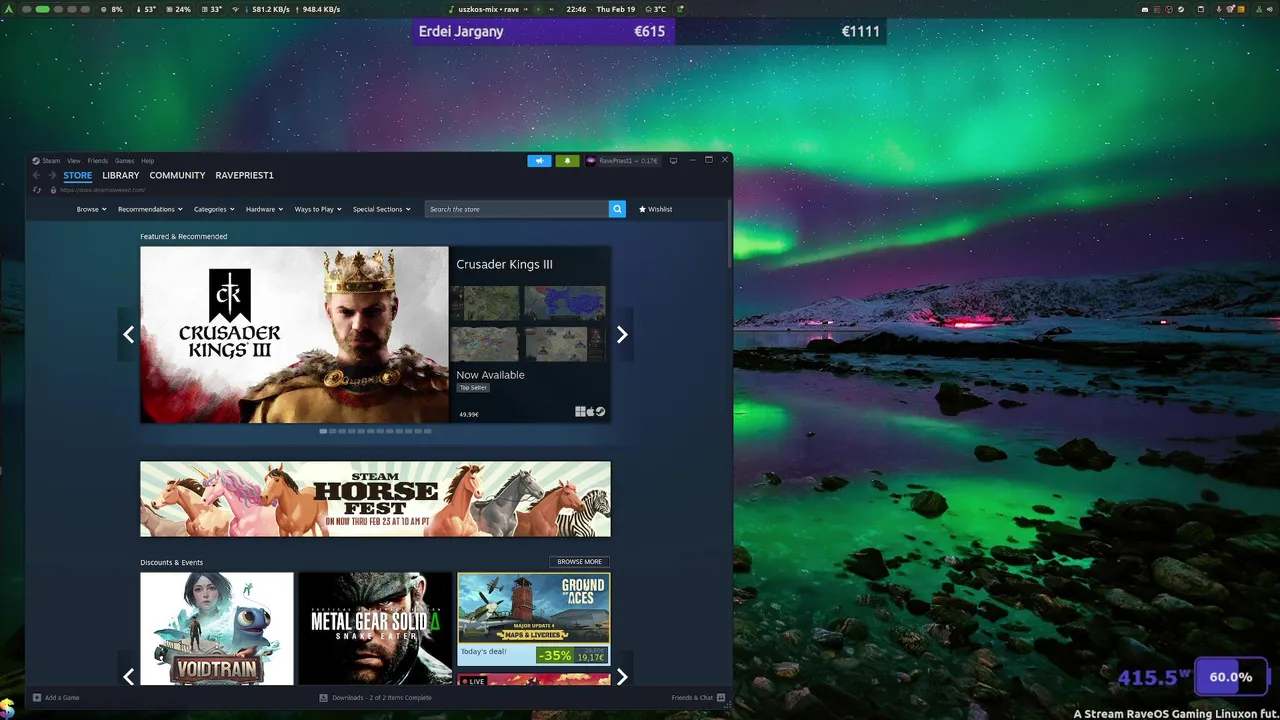Open the Crusader Kings III main capsule image

point(294,335)
